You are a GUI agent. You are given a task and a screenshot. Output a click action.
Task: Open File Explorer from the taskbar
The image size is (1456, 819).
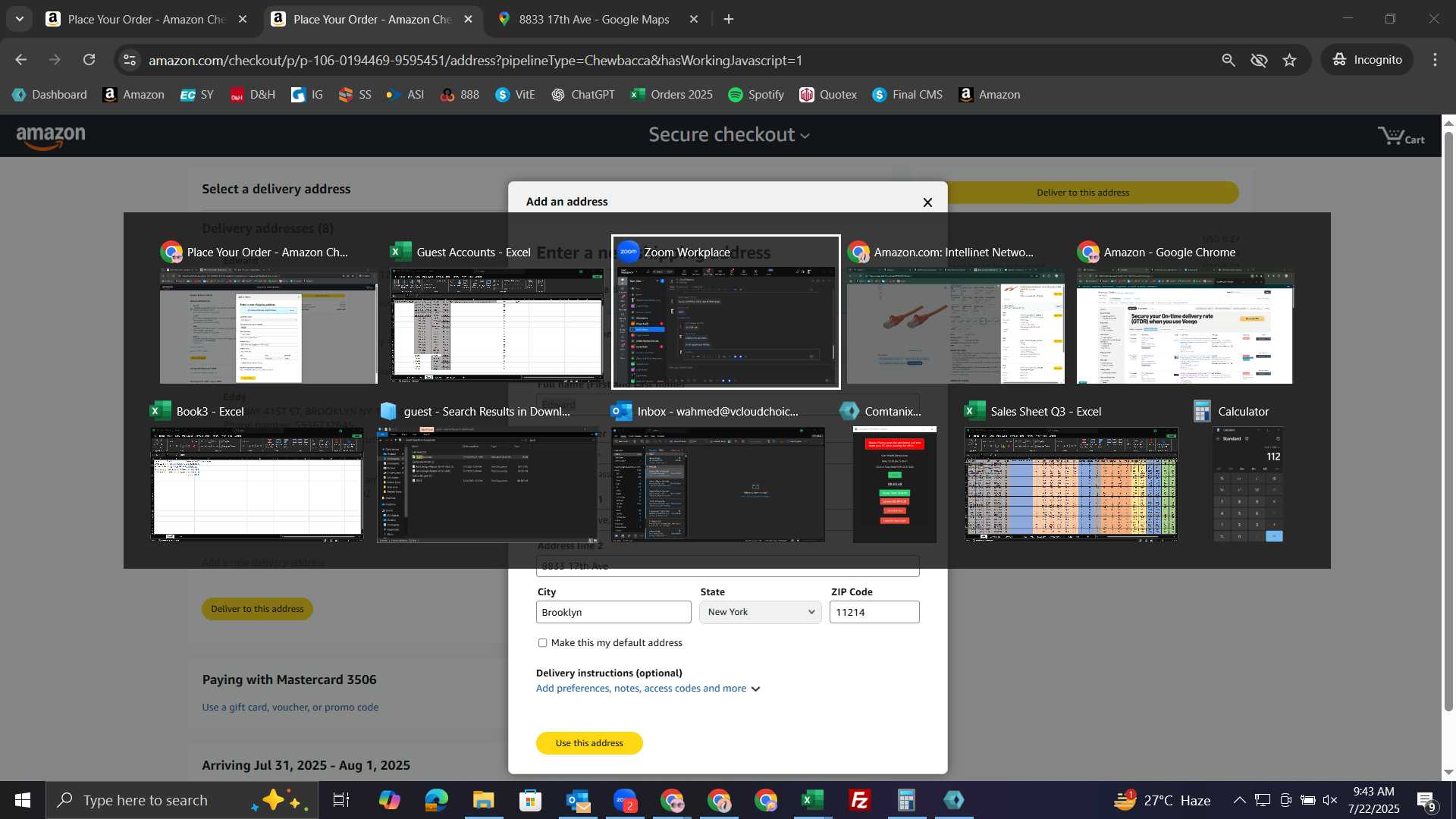483,800
